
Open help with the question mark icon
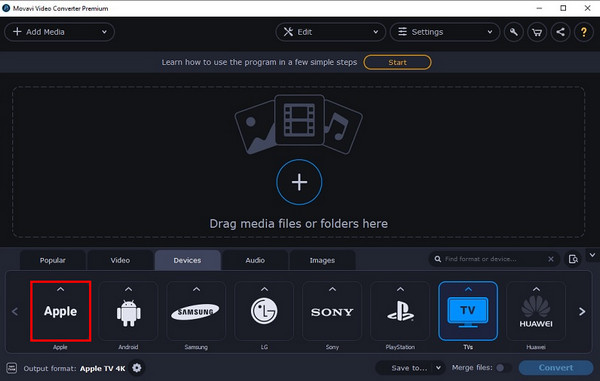click(584, 32)
